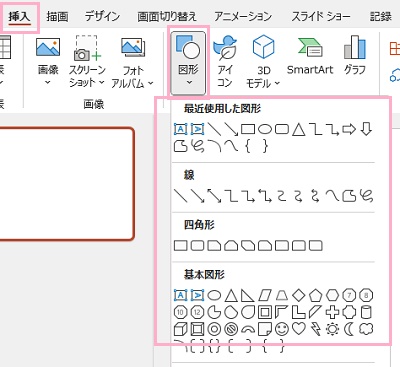Insert a SmartArt graphic
Viewport: 400px width, 367px height.
(310, 56)
